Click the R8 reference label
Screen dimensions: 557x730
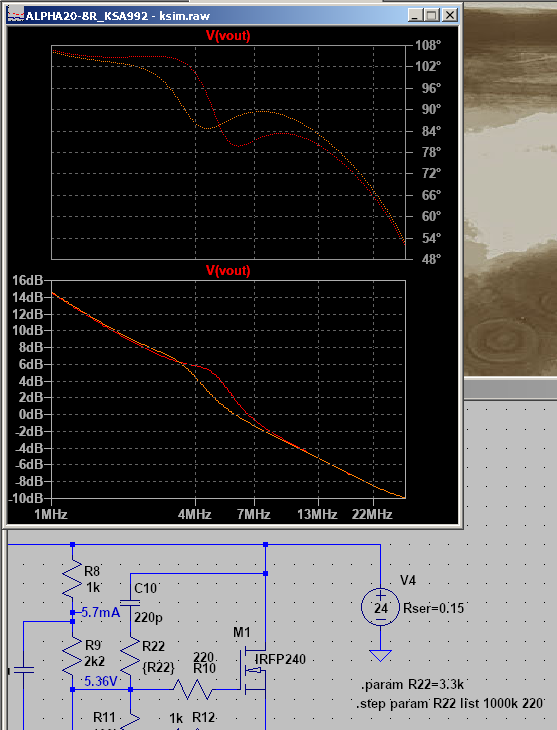tap(92, 571)
